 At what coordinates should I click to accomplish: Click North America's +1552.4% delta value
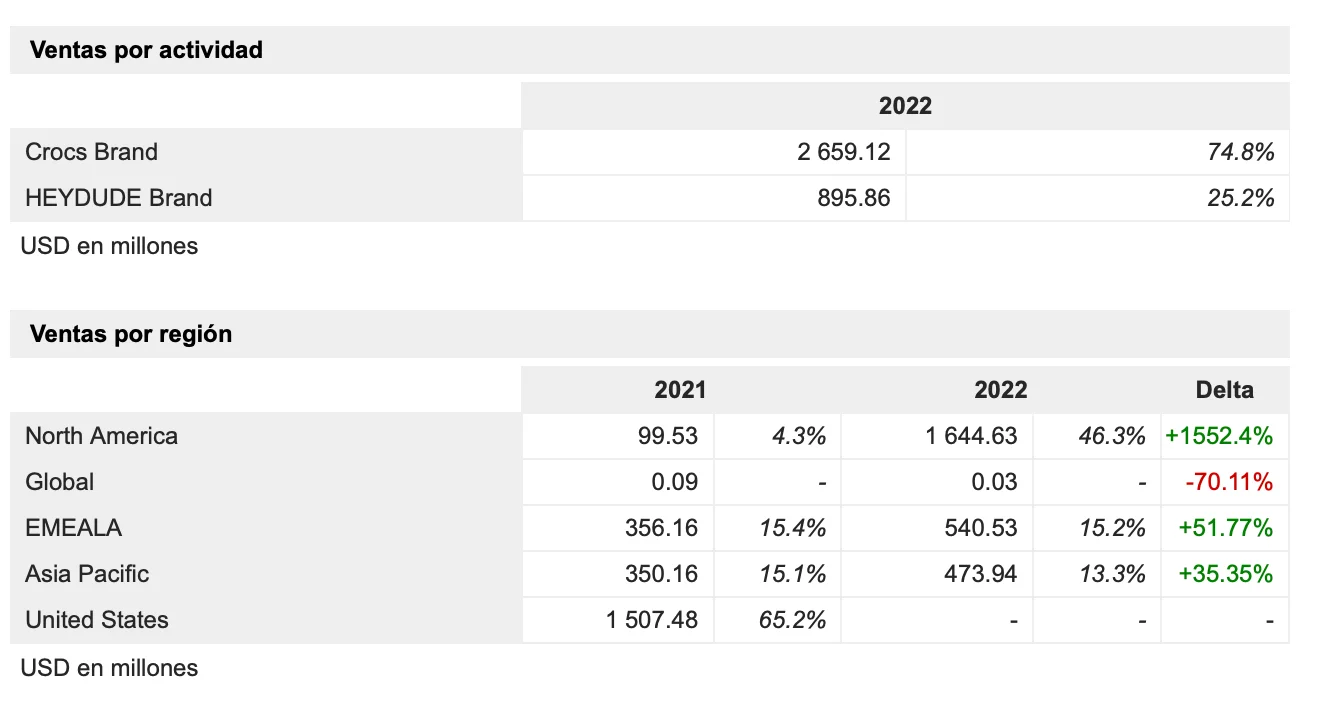(1219, 436)
